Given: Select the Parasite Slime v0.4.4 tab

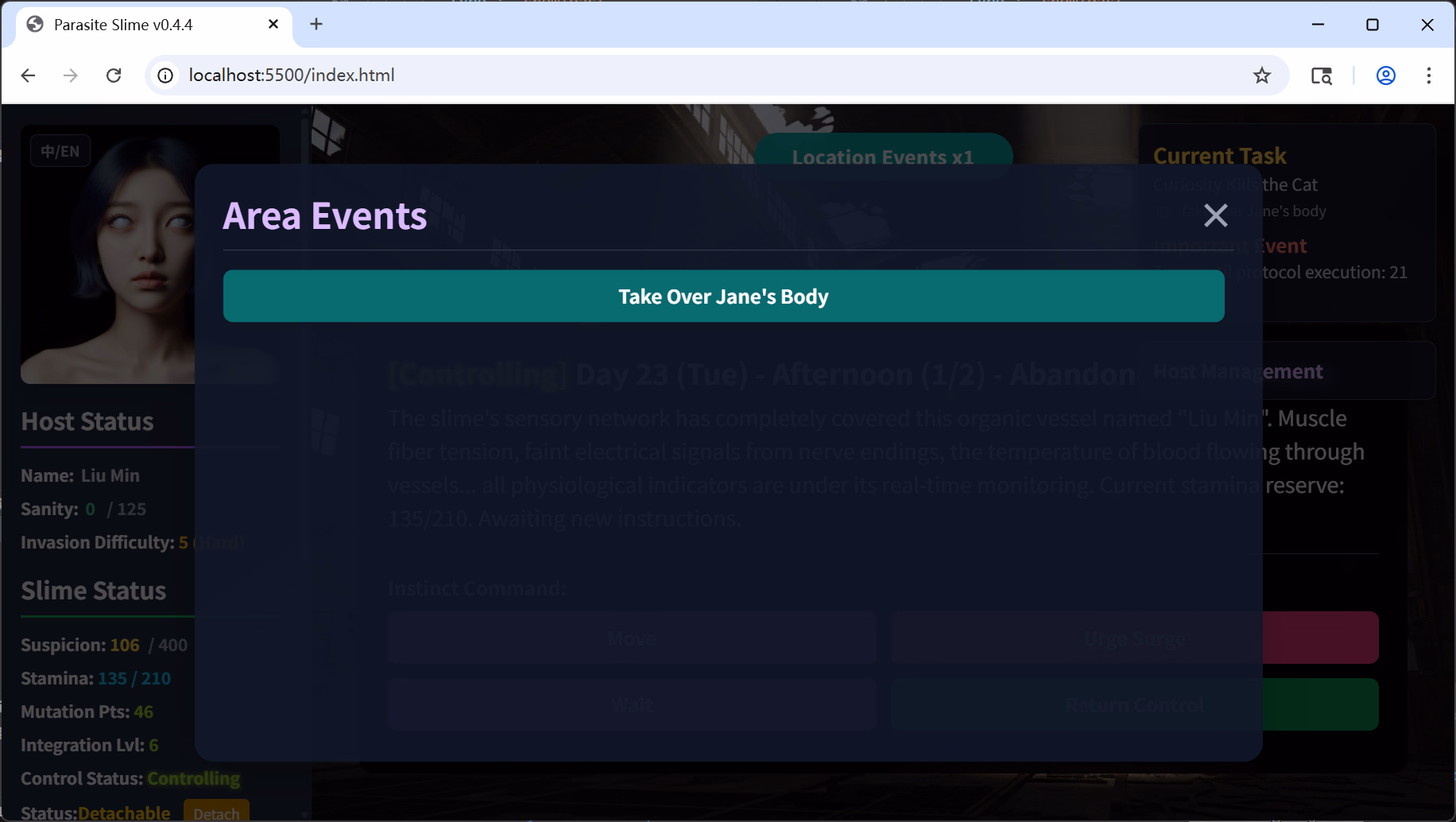Looking at the screenshot, I should (154, 25).
